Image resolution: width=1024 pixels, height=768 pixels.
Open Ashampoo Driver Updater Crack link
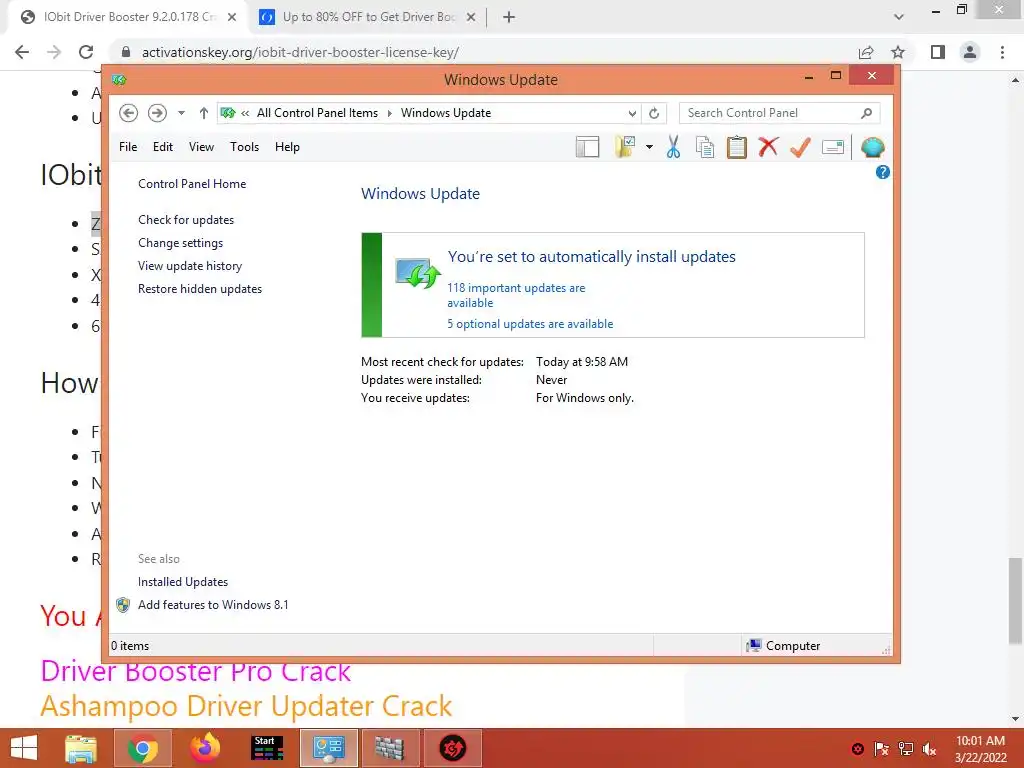(246, 706)
